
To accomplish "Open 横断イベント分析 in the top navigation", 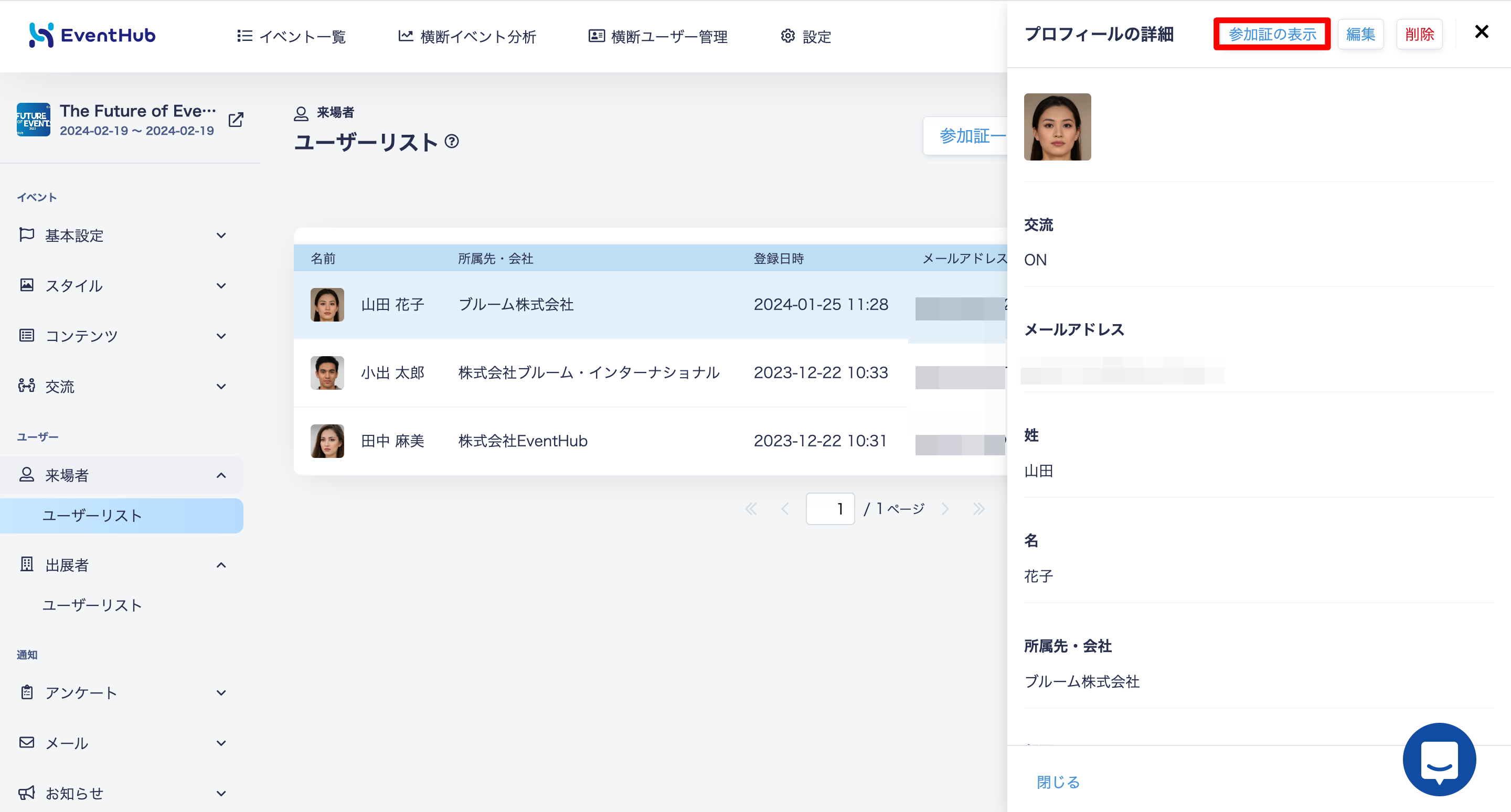I will coord(467,36).
